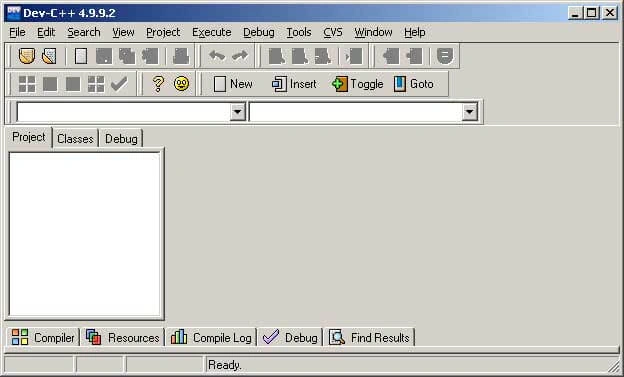This screenshot has height=377, width=624.
Task: Open the Debug menu in menu bar
Action: [259, 32]
